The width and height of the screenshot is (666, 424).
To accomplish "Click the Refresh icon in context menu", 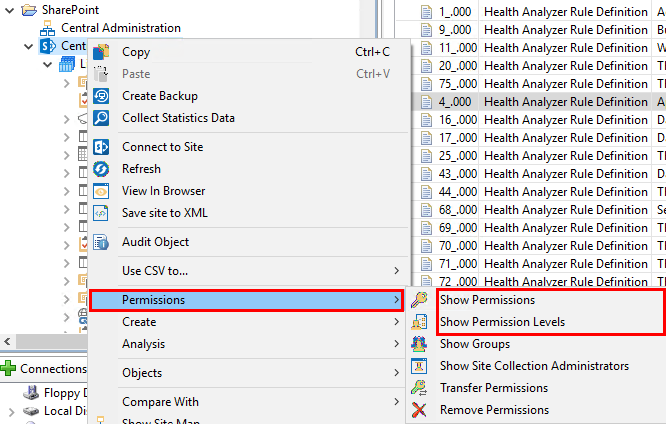I will coord(101,169).
